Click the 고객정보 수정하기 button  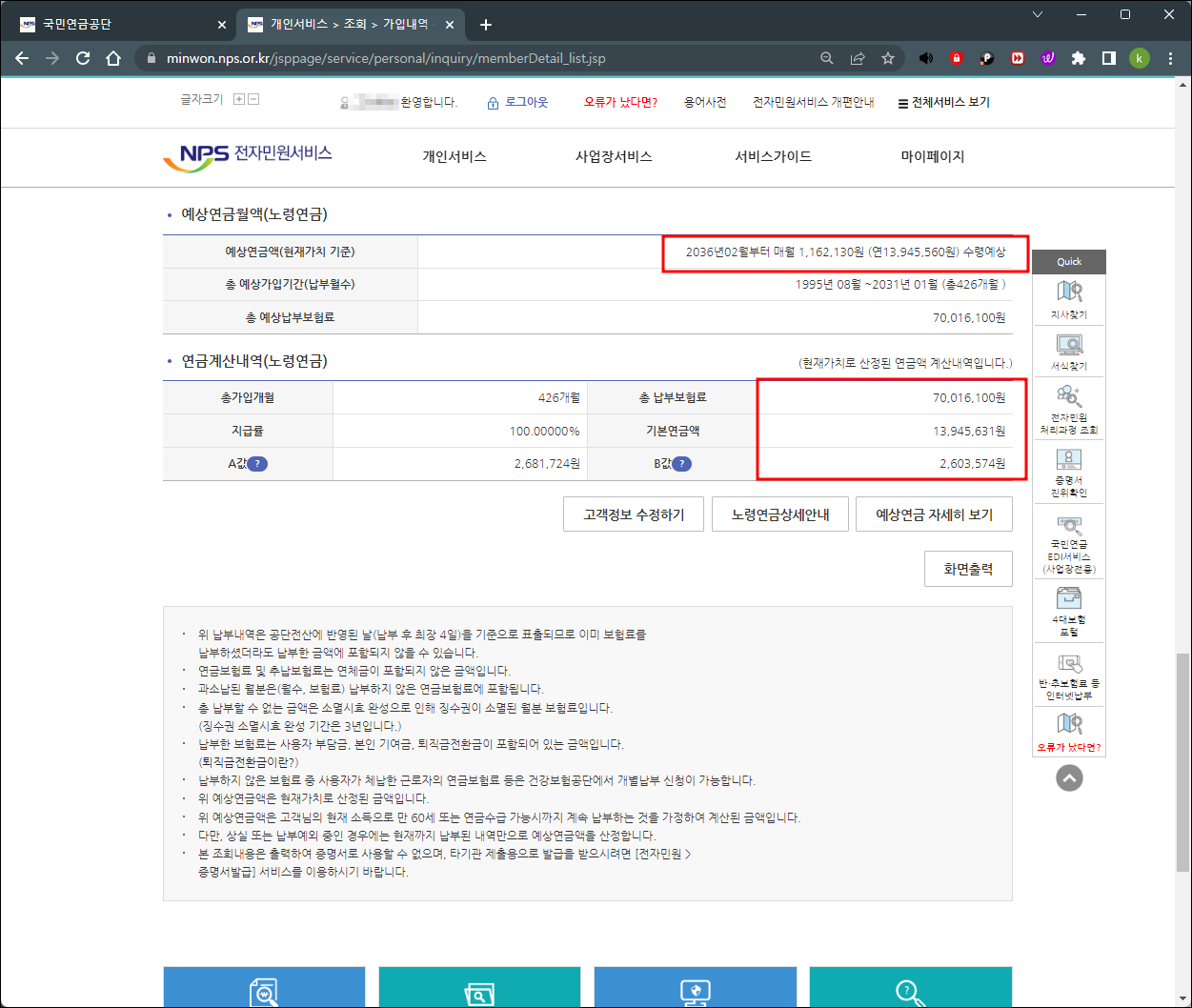pos(633,514)
